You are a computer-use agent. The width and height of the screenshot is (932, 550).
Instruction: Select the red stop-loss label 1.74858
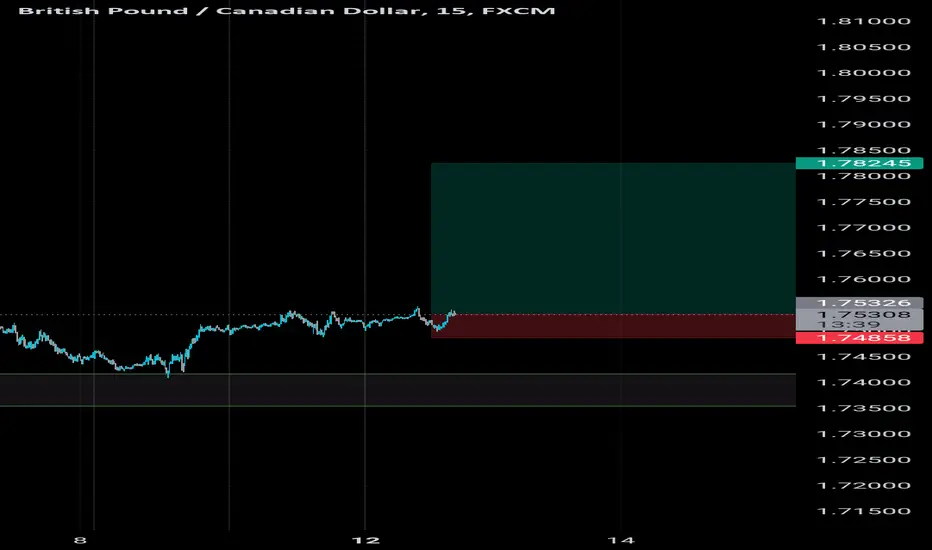tap(859, 338)
